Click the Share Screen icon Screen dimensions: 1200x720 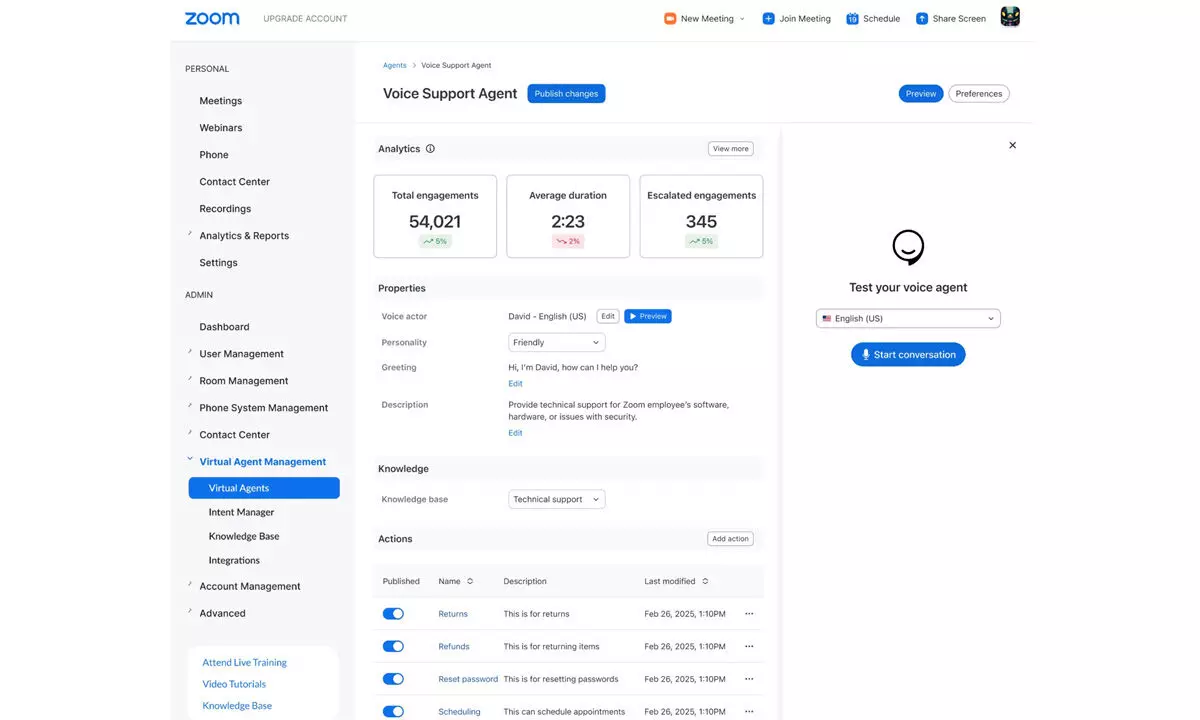click(x=922, y=19)
